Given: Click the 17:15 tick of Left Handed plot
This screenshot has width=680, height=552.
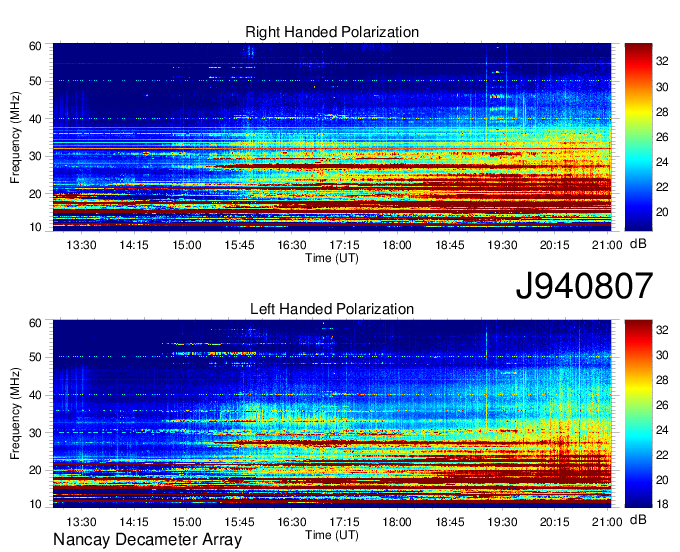Looking at the screenshot, I should [x=344, y=522].
